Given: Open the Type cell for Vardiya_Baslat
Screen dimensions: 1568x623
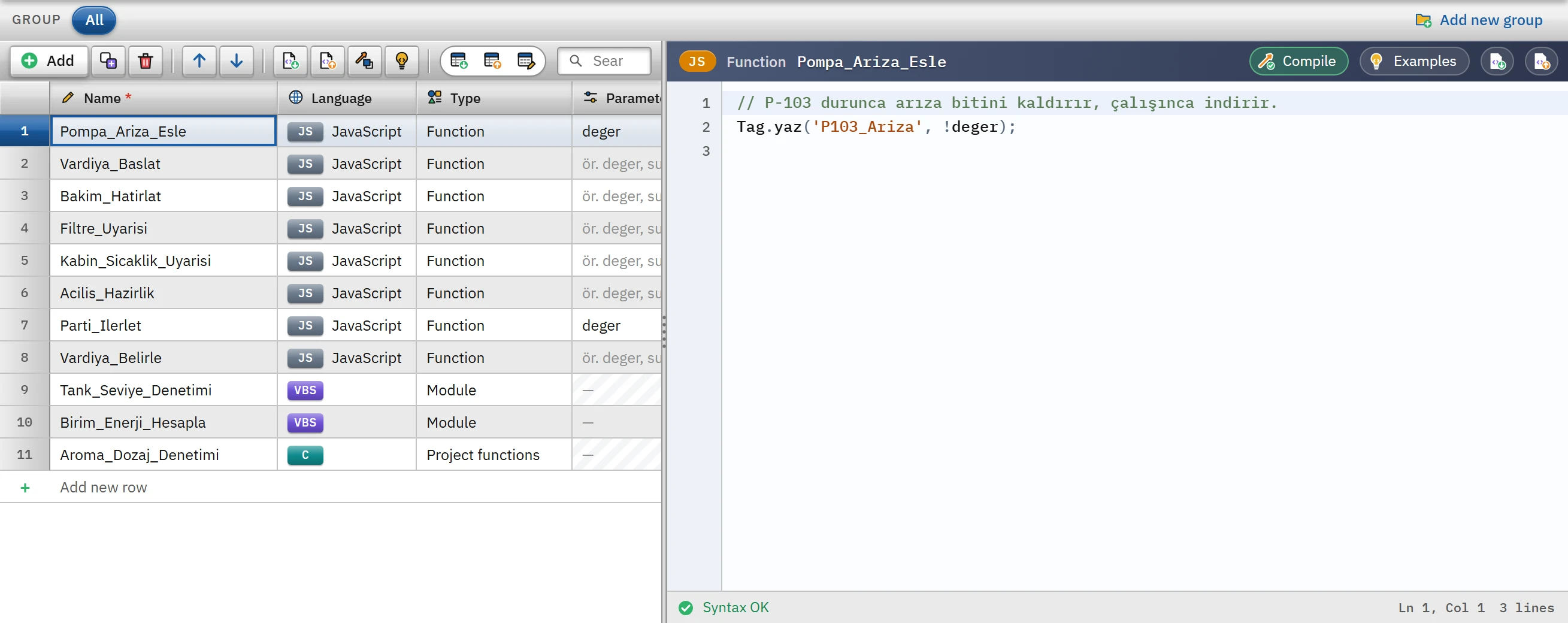Looking at the screenshot, I should coord(494,164).
